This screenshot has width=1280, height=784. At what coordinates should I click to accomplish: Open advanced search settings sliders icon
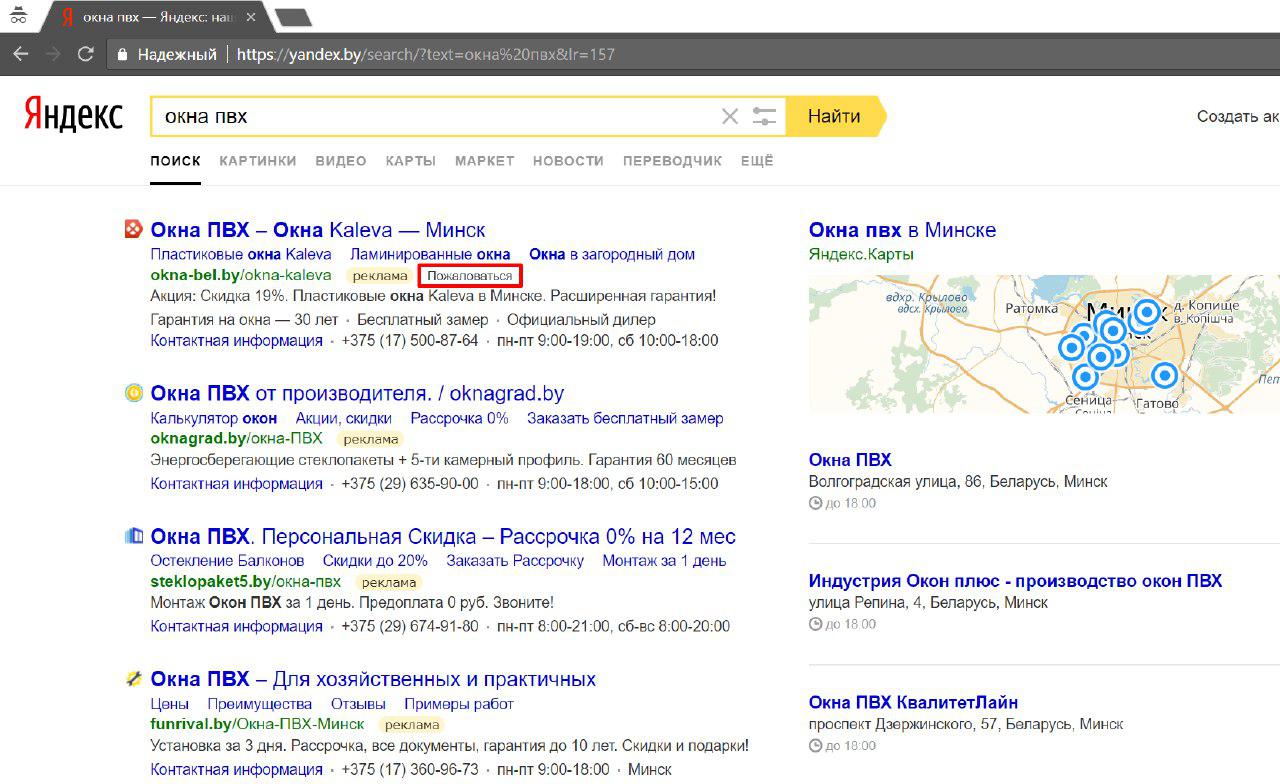click(764, 117)
